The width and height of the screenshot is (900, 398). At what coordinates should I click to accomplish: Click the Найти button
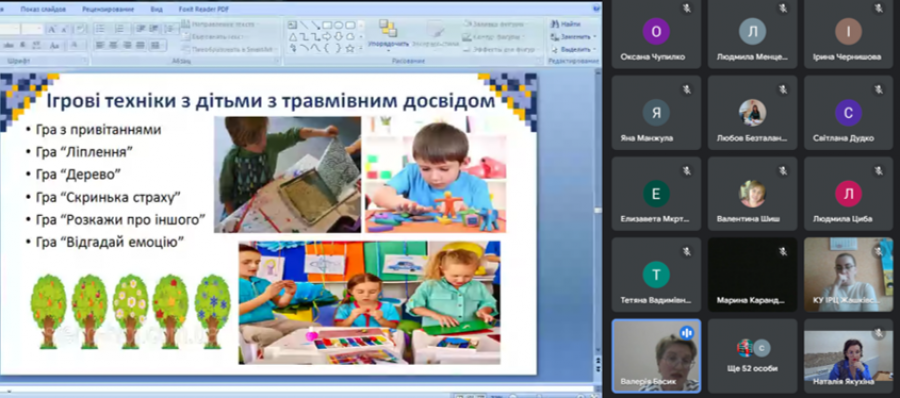[565, 24]
